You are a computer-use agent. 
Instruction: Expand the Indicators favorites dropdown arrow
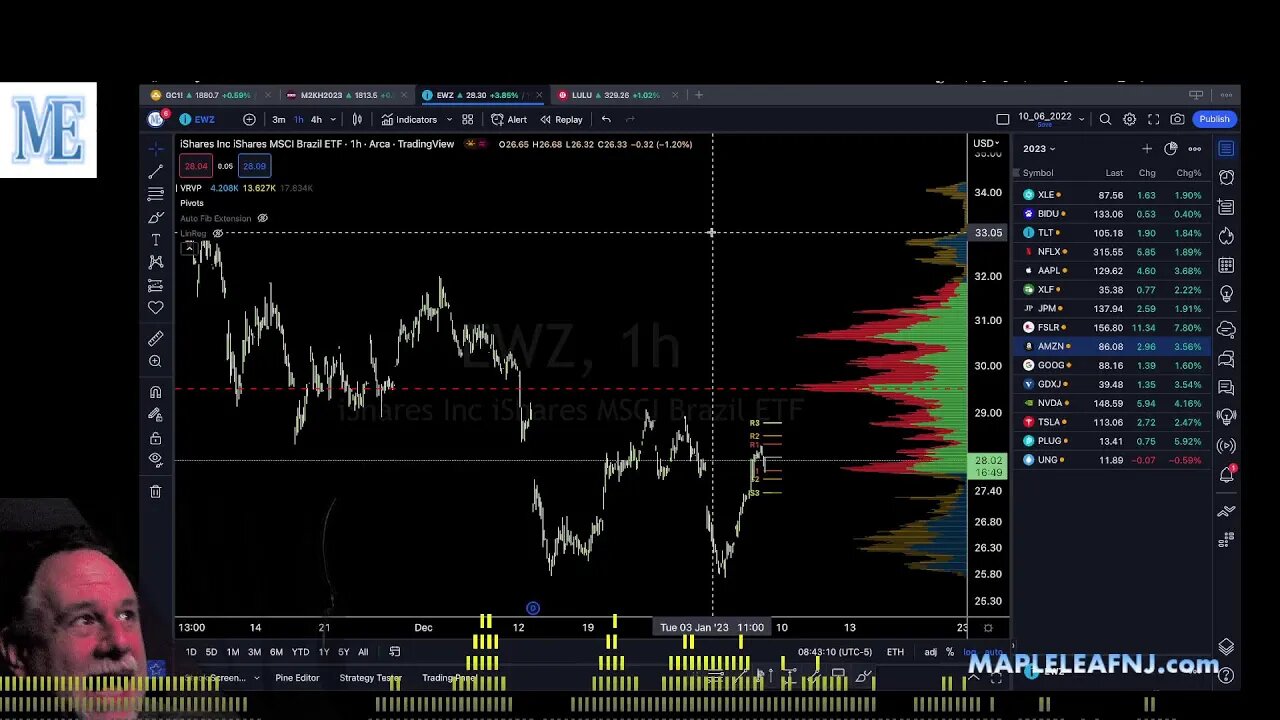point(449,119)
